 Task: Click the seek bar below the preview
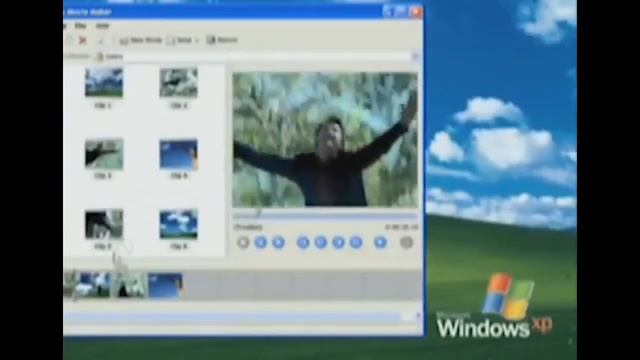(x=325, y=215)
